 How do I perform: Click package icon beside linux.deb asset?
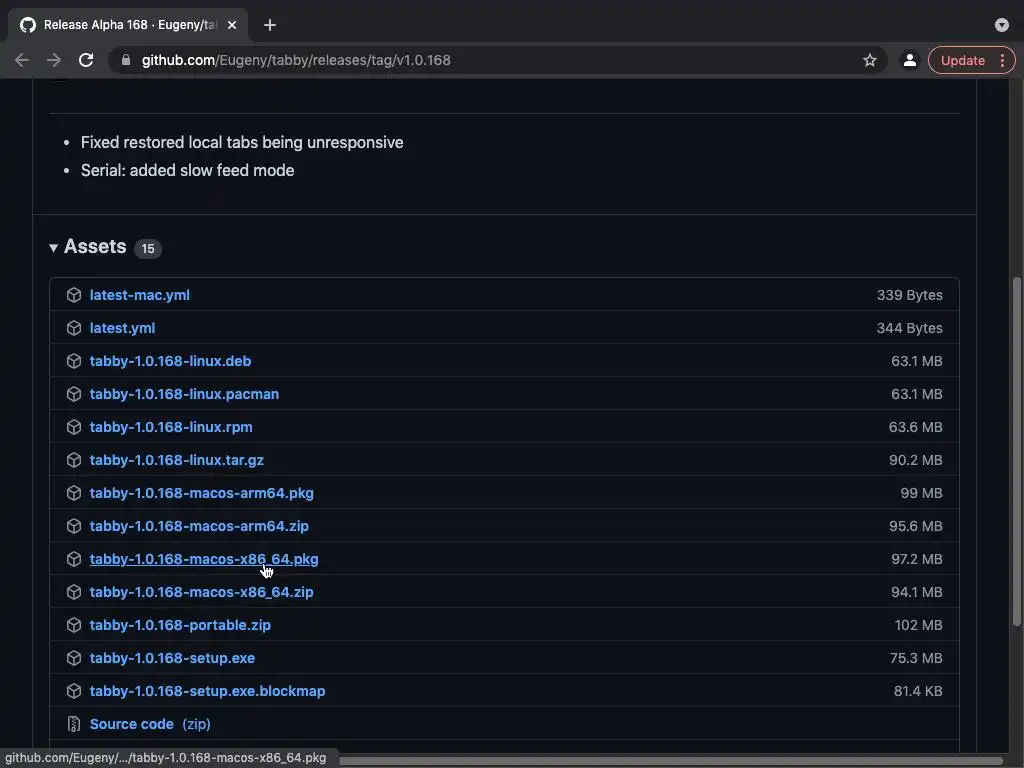74,361
